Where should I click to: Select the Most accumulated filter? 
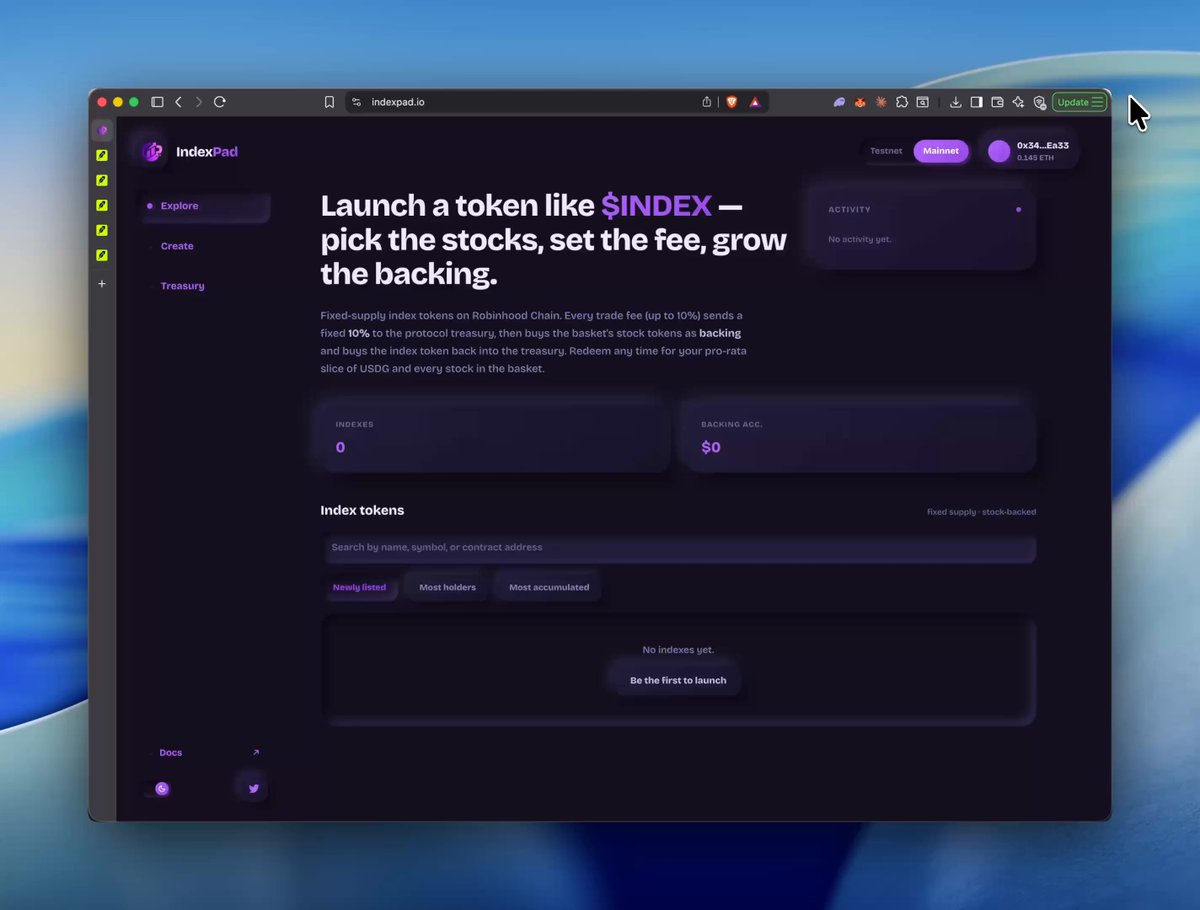click(x=549, y=587)
